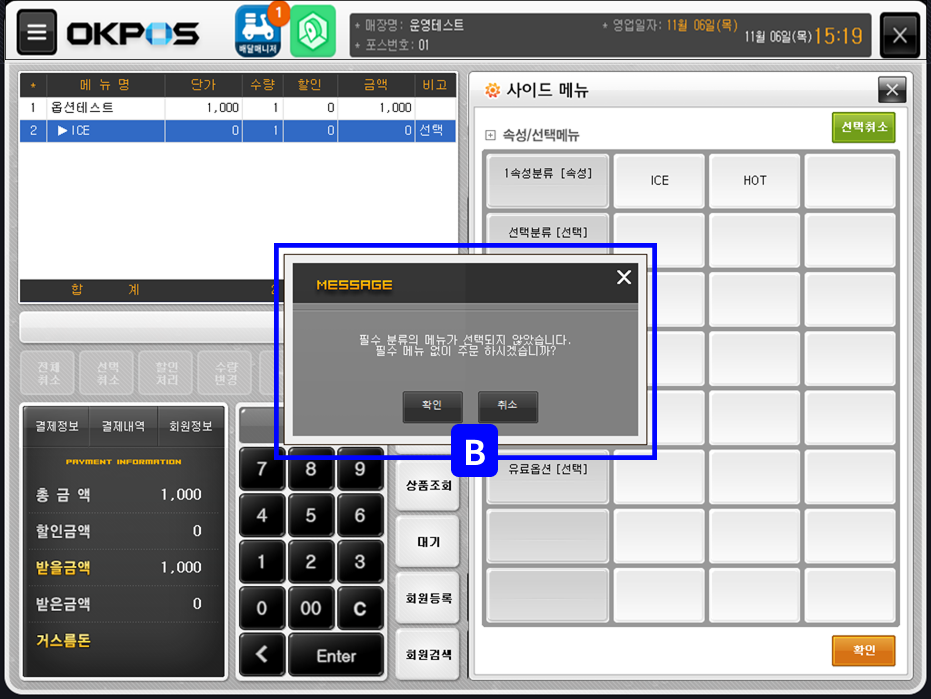This screenshot has width=931, height=699.
Task: Click the 회원검색 button
Action: click(428, 655)
